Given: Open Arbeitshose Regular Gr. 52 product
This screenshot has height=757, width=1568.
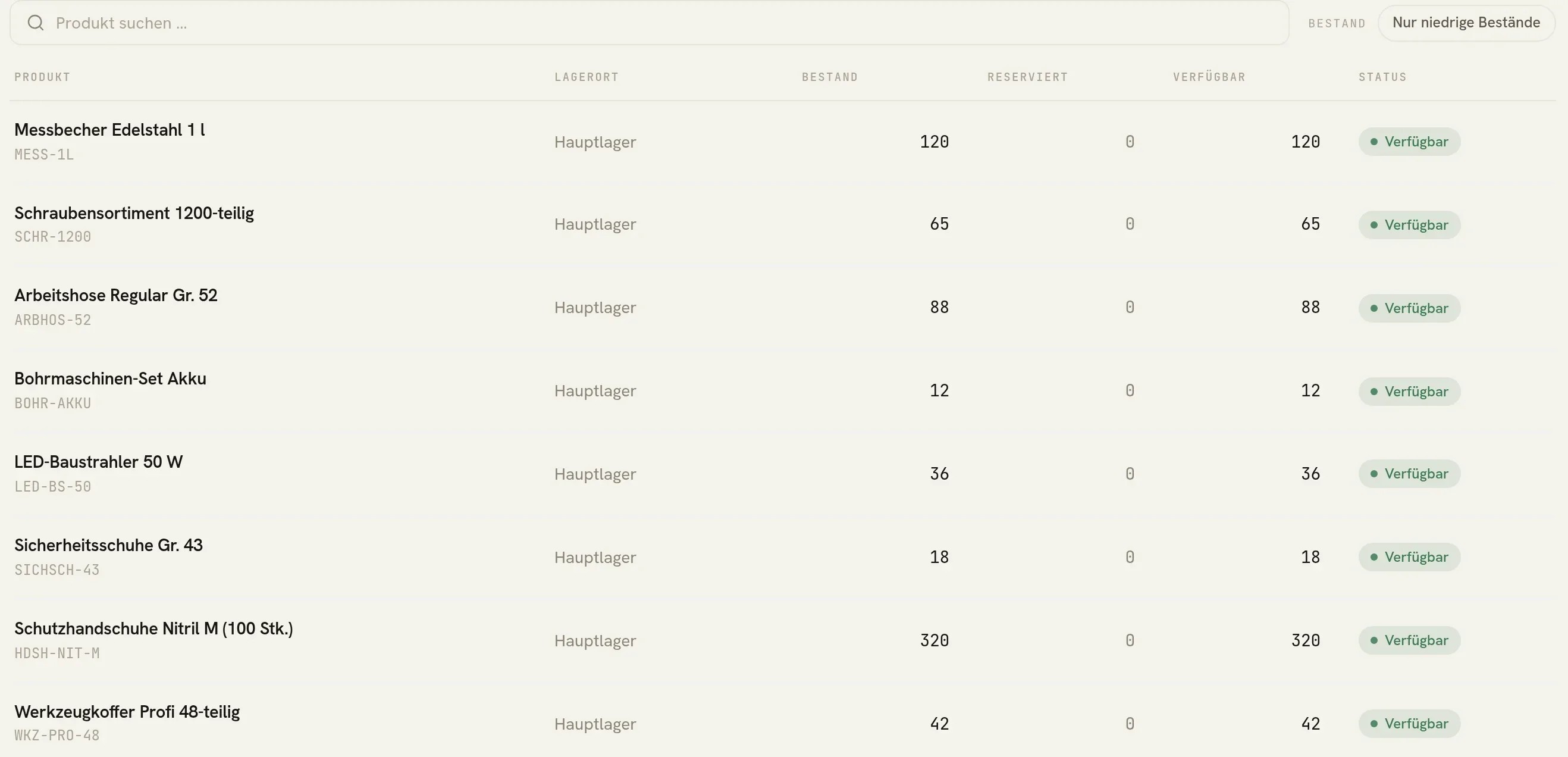Looking at the screenshot, I should [x=115, y=295].
